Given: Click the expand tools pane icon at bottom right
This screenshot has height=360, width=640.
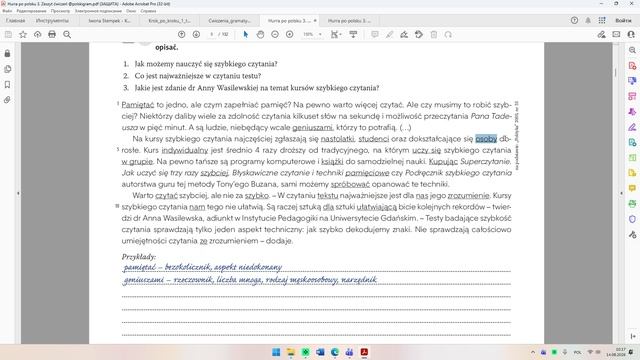Looking at the screenshot, I should pos(632,336).
